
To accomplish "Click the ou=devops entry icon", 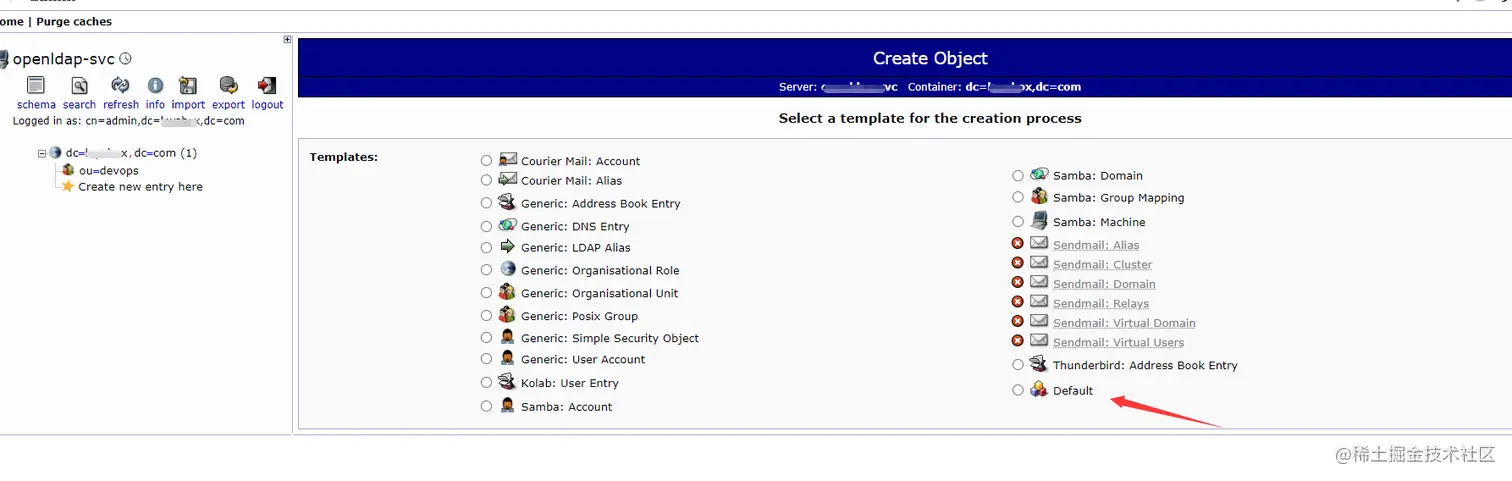I will [68, 170].
